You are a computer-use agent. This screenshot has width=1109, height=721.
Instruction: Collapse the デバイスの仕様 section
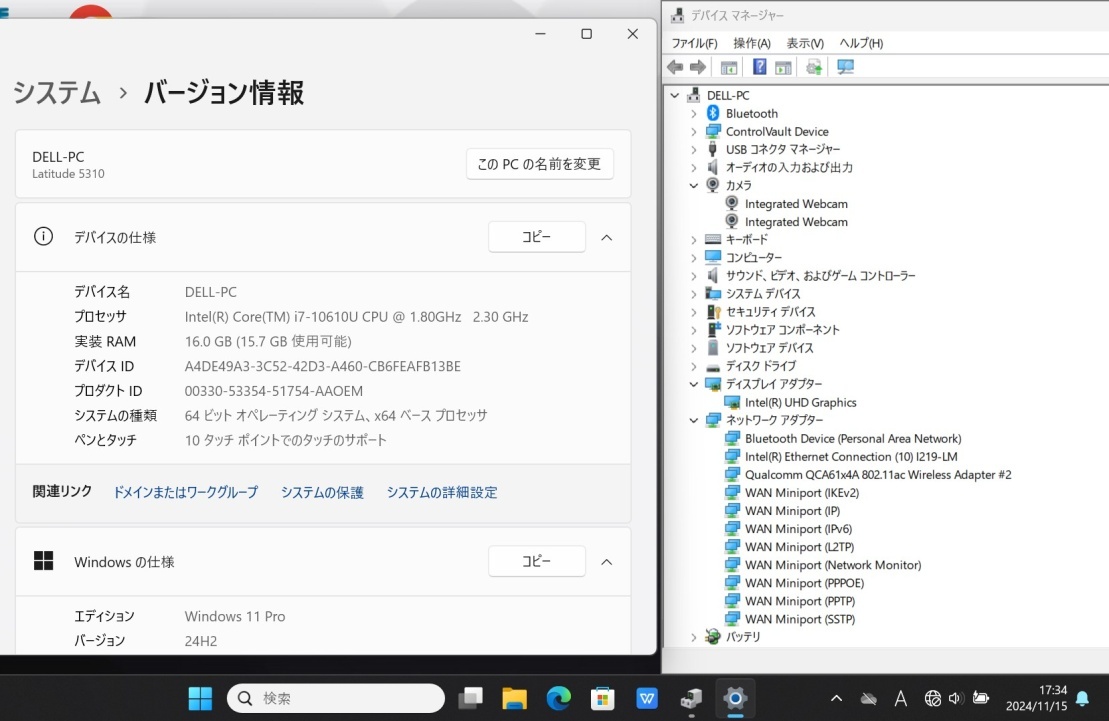pos(607,238)
